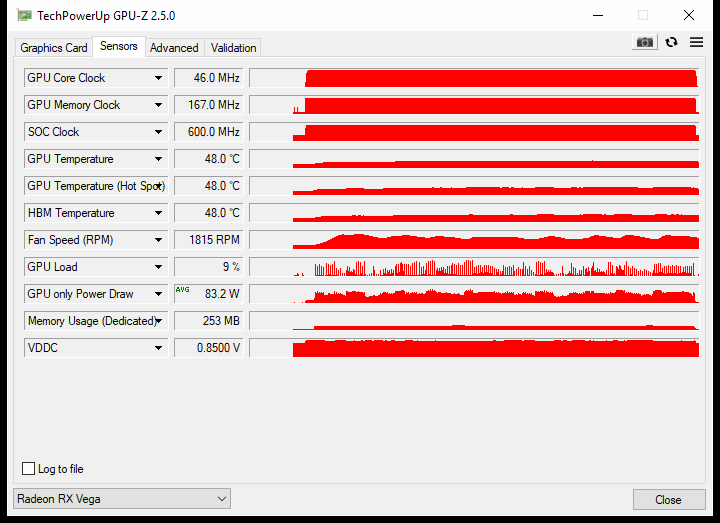Open the GPU Load sensor dropdown
The image size is (720, 523).
pos(96,267)
